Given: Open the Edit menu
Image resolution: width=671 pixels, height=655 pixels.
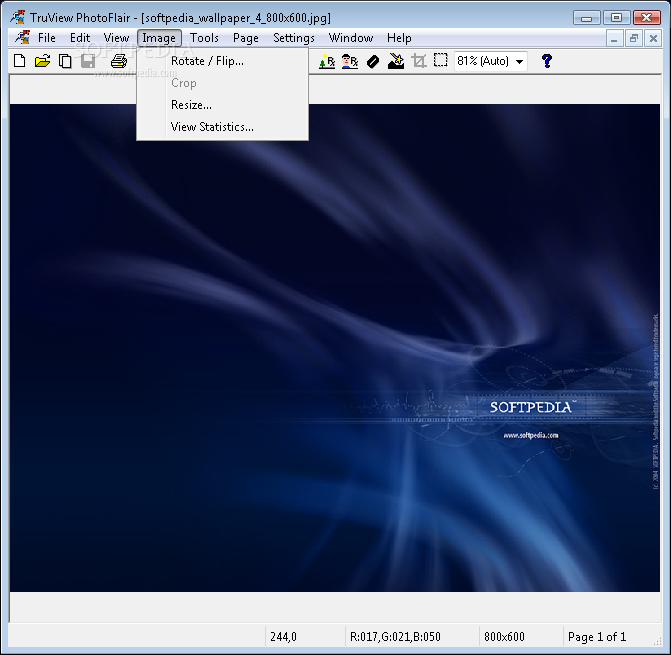Looking at the screenshot, I should click(80, 38).
